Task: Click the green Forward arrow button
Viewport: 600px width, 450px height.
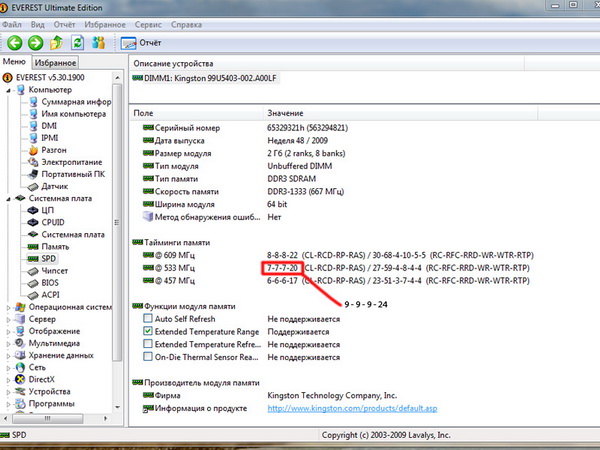Action: tap(36, 42)
